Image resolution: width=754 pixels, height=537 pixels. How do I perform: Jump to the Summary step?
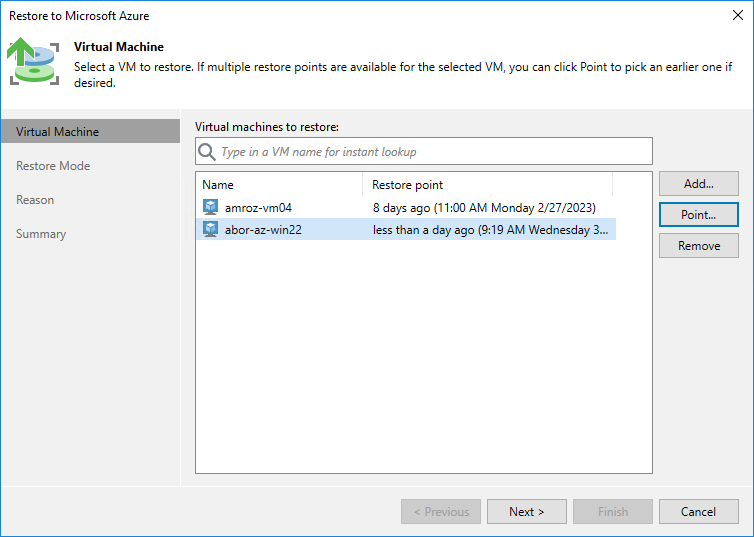coord(41,234)
